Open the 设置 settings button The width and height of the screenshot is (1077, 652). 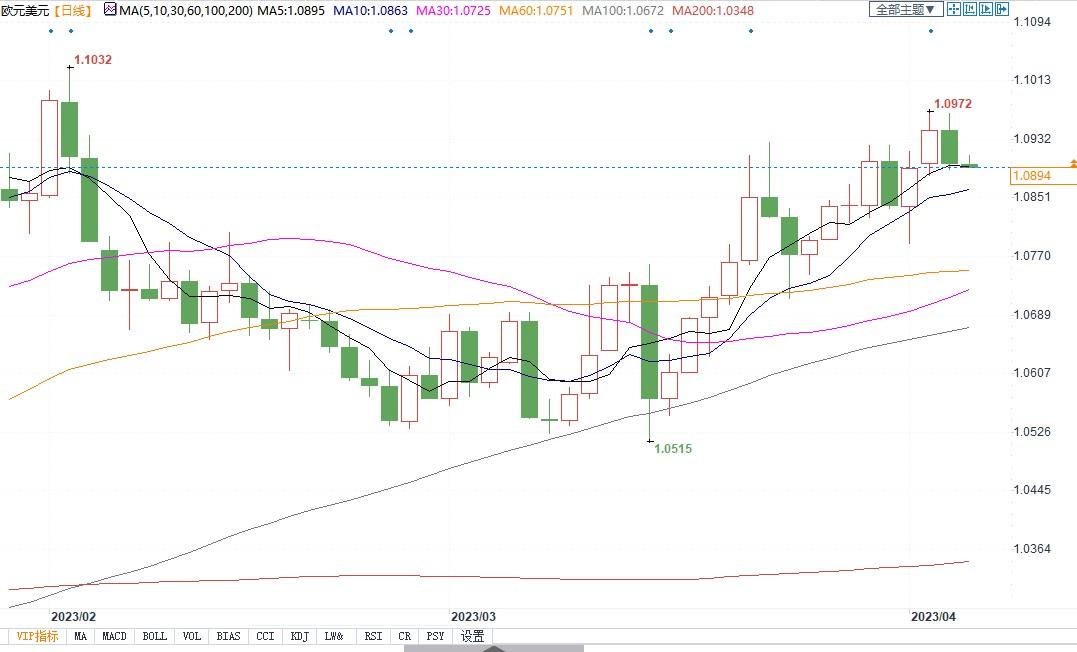(473, 636)
